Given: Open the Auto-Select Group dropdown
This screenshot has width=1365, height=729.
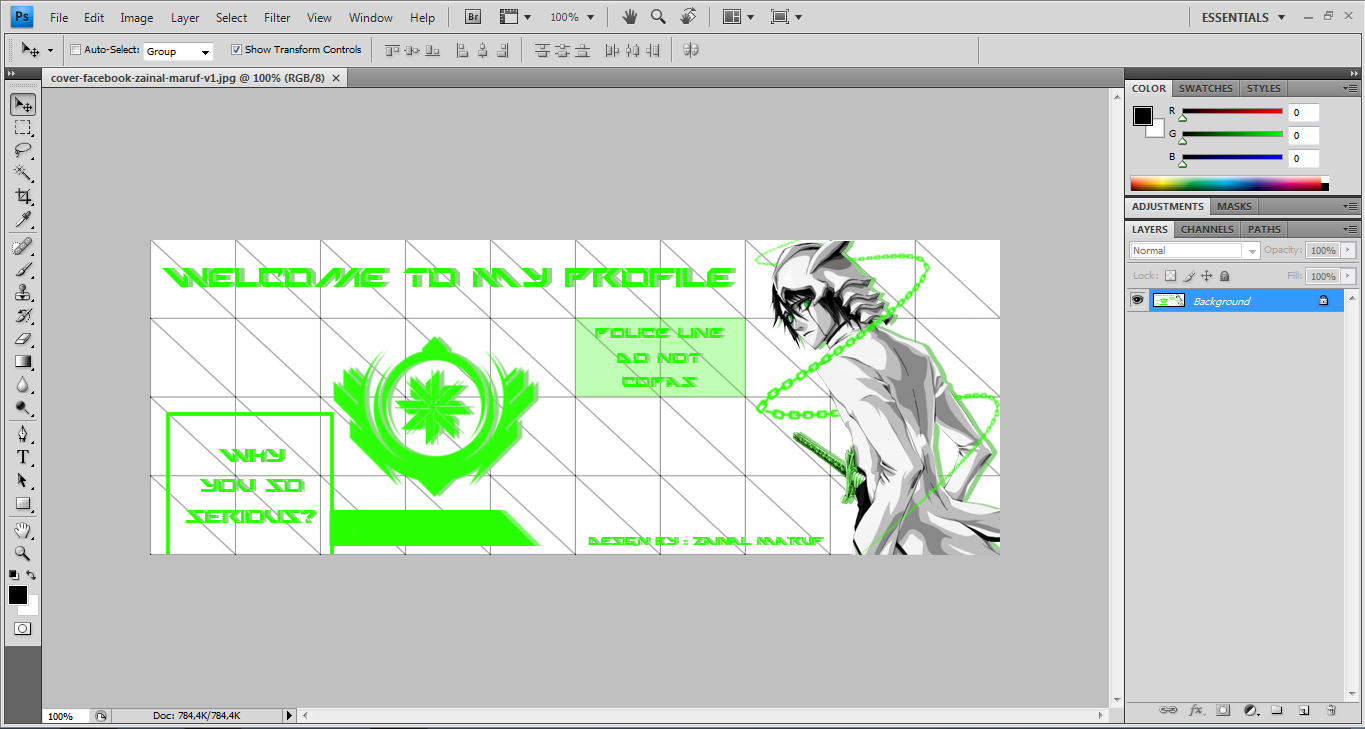Looking at the screenshot, I should click(178, 51).
